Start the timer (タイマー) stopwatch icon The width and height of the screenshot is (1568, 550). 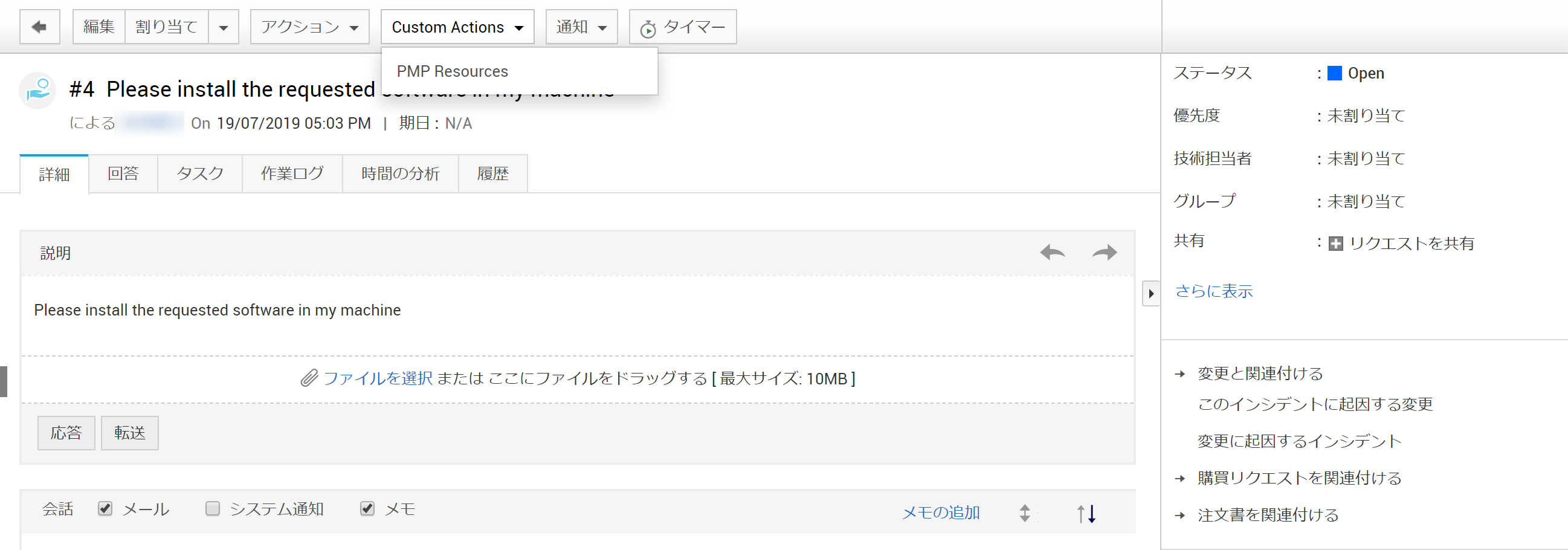pyautogui.click(x=648, y=28)
